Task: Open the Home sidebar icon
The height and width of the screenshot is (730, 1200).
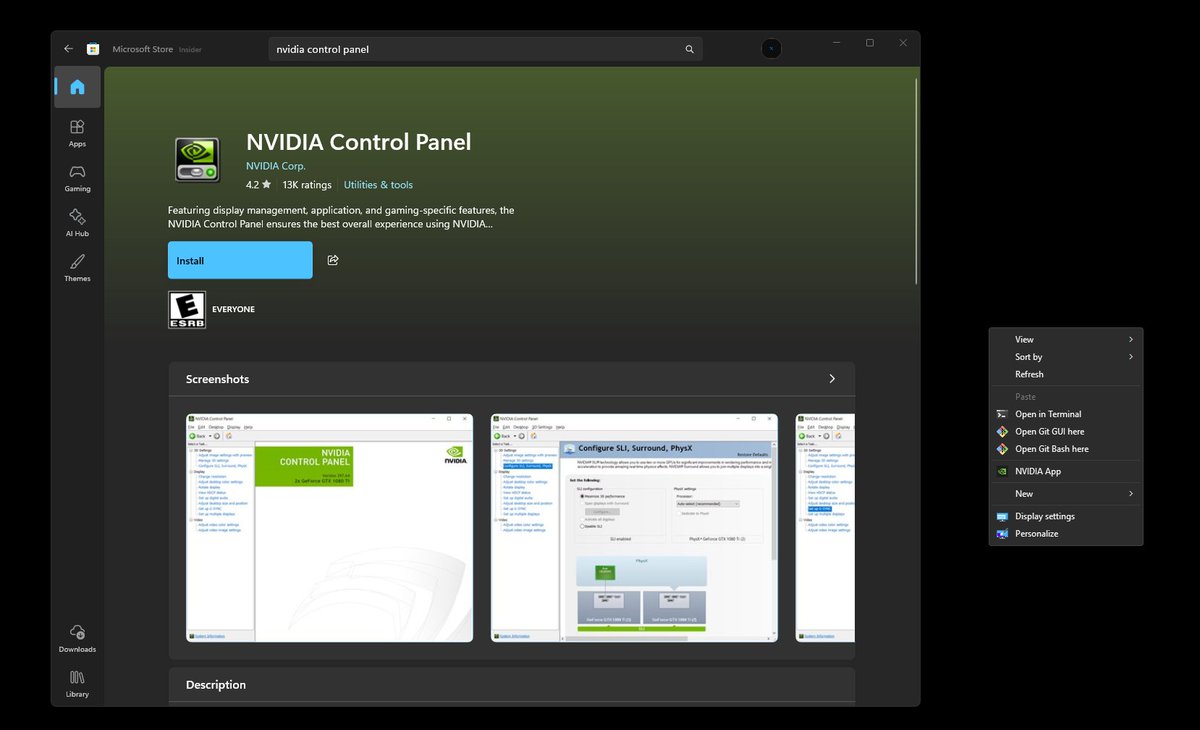Action: (77, 87)
